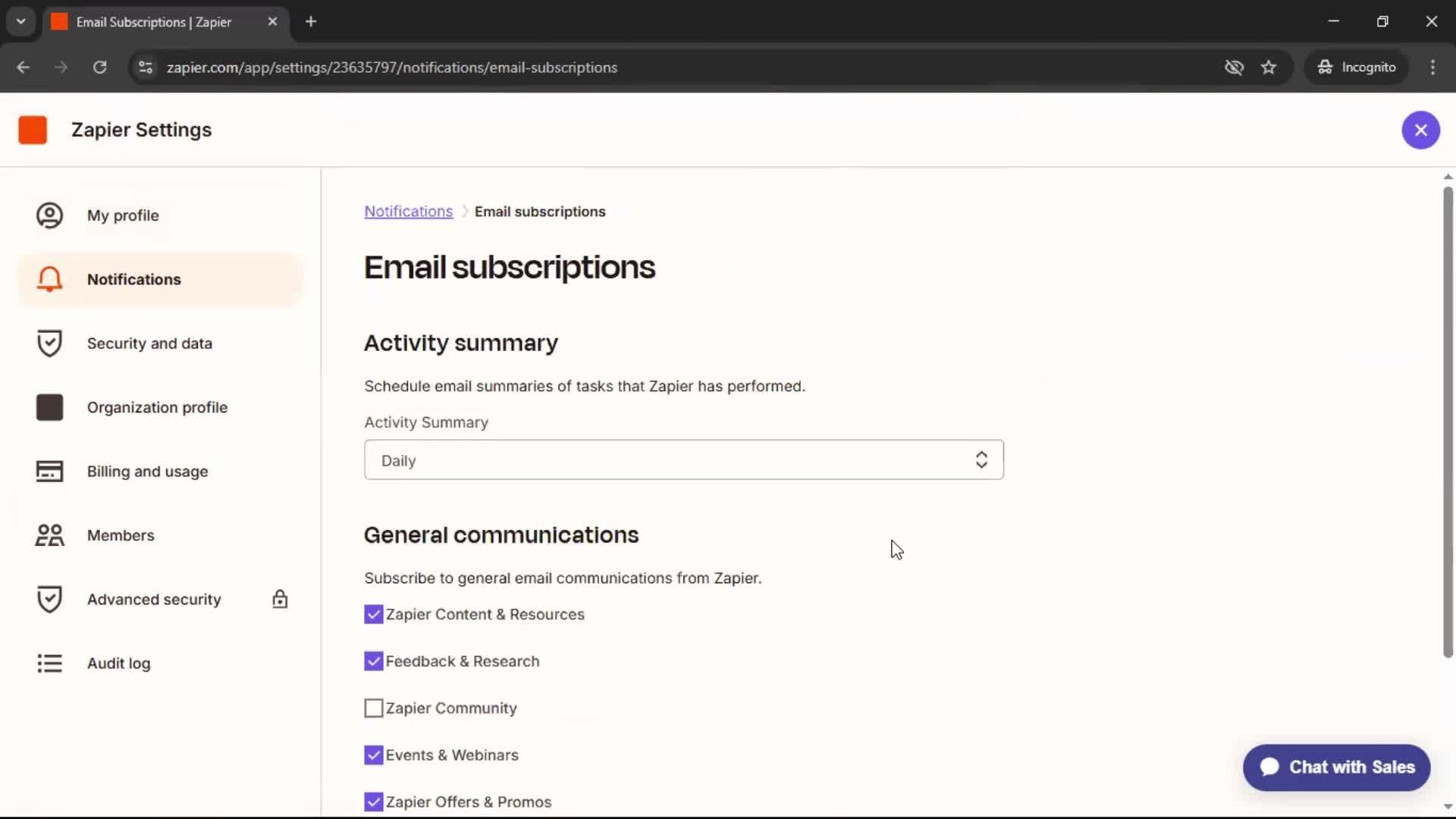Click the browser forward arrow

click(61, 67)
